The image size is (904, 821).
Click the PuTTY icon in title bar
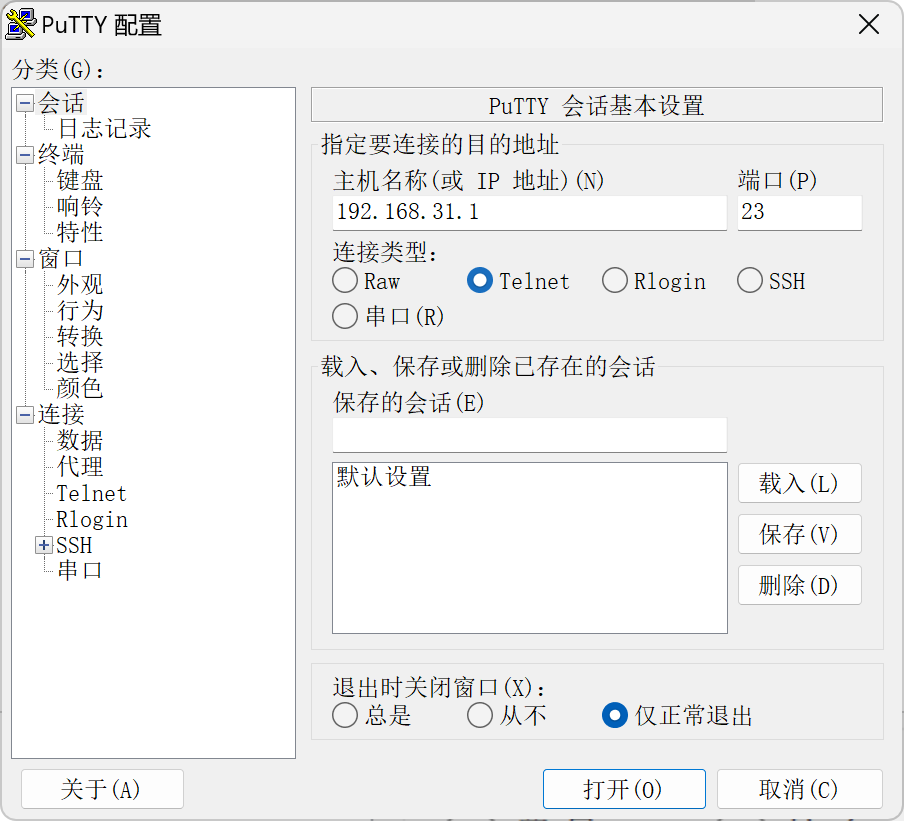[21, 25]
